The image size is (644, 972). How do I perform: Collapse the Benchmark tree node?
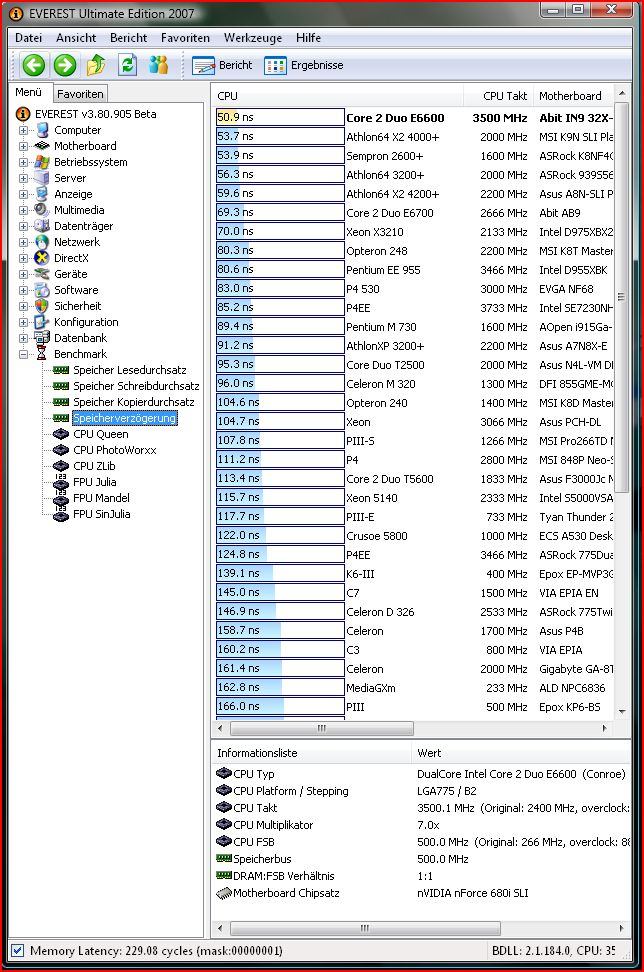[24, 354]
